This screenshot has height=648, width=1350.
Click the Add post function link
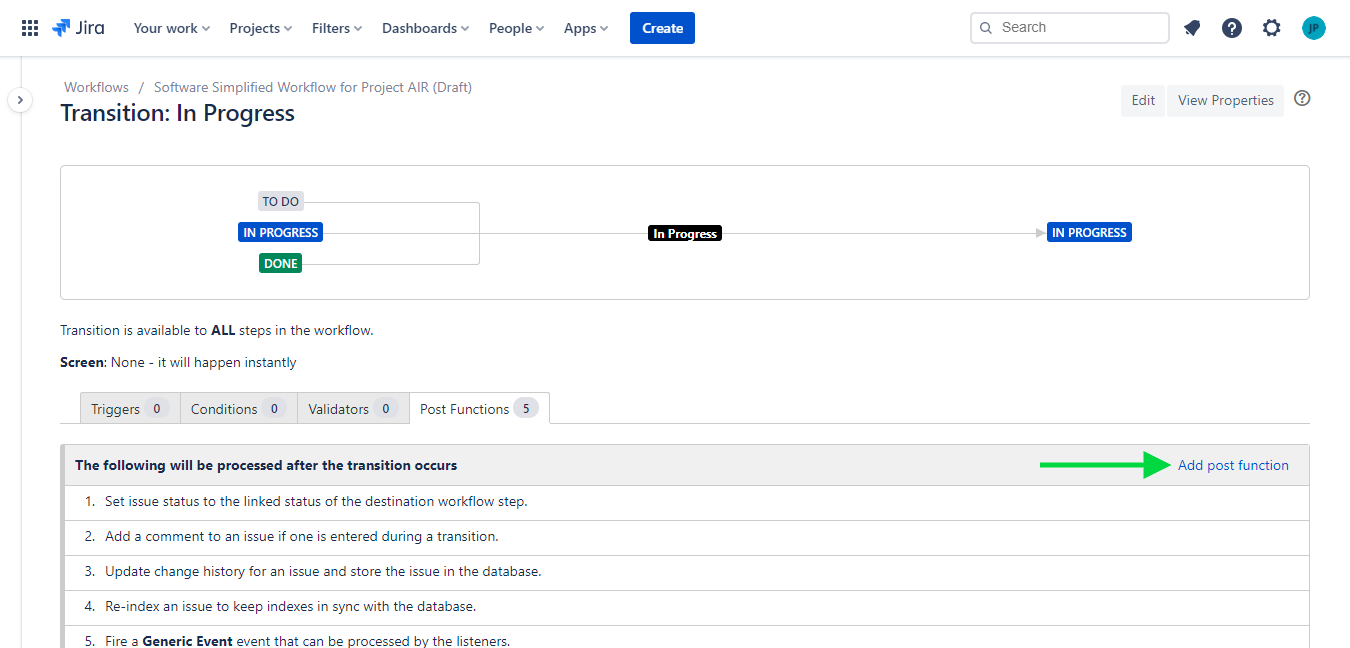pos(1233,465)
